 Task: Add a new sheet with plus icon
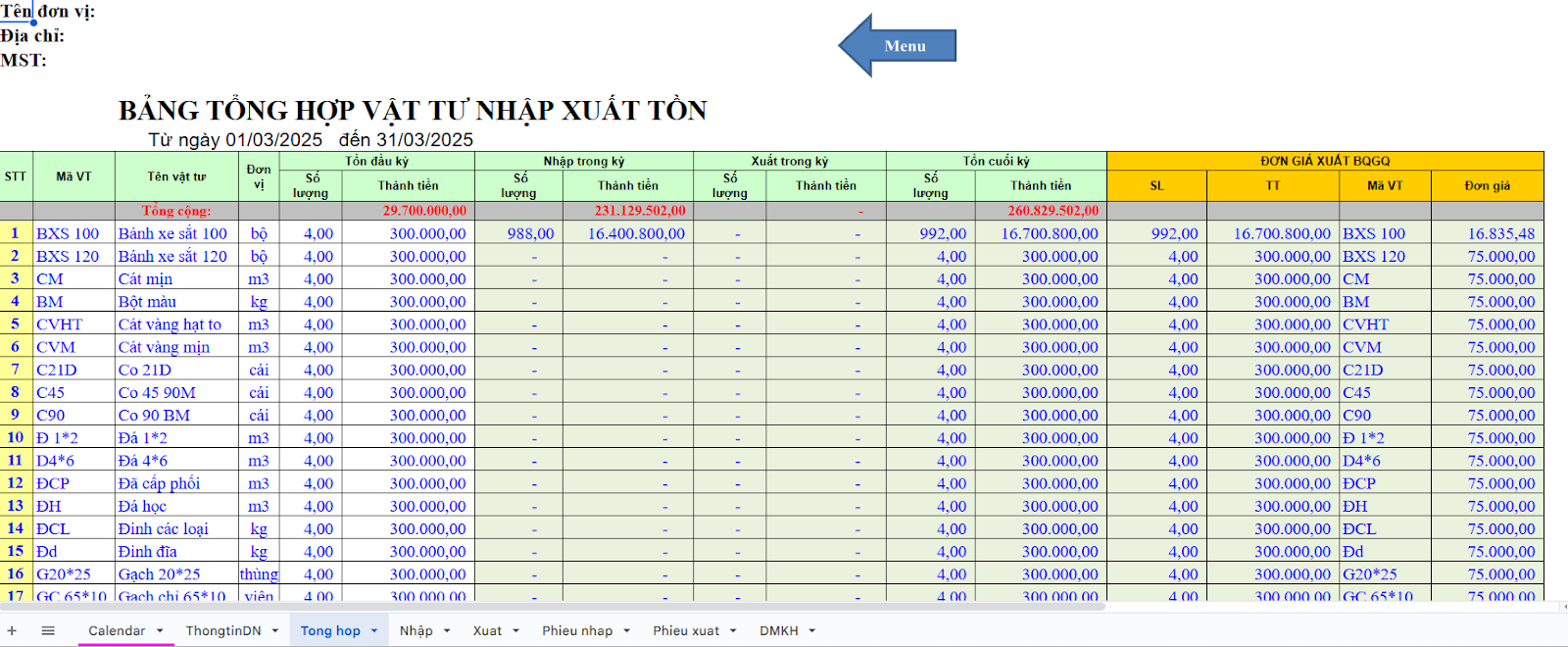coord(12,630)
